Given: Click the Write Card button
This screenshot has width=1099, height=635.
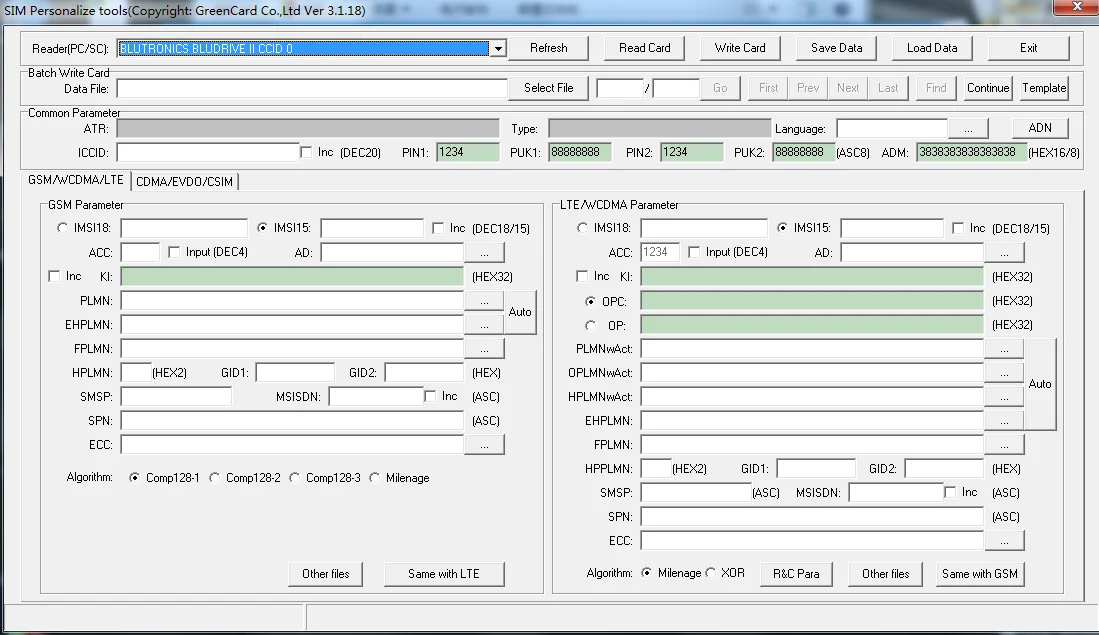Looking at the screenshot, I should pyautogui.click(x=740, y=48).
